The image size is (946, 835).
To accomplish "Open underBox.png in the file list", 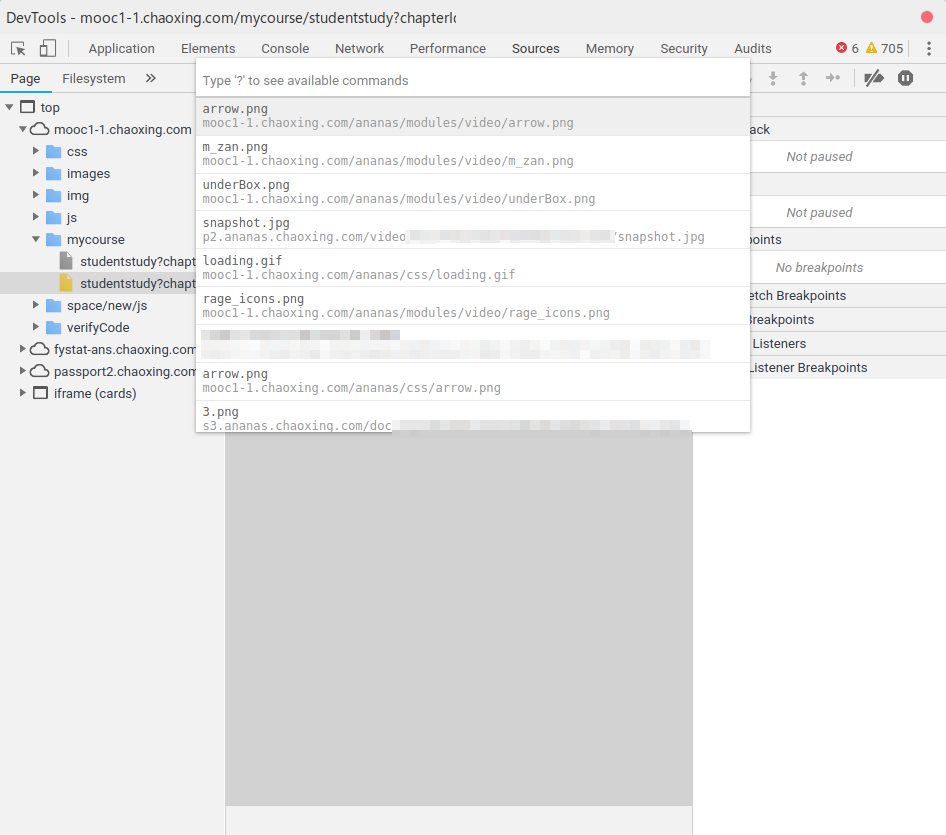I will click(473, 192).
